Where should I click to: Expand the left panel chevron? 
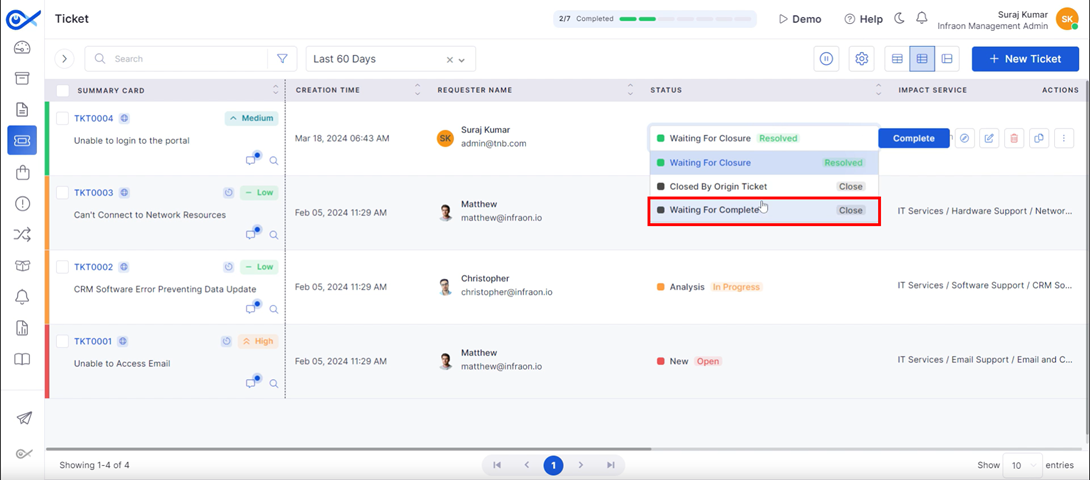click(65, 59)
